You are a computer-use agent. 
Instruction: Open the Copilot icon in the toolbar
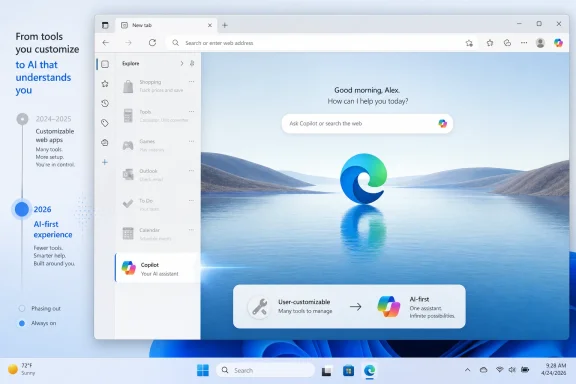tap(558, 43)
